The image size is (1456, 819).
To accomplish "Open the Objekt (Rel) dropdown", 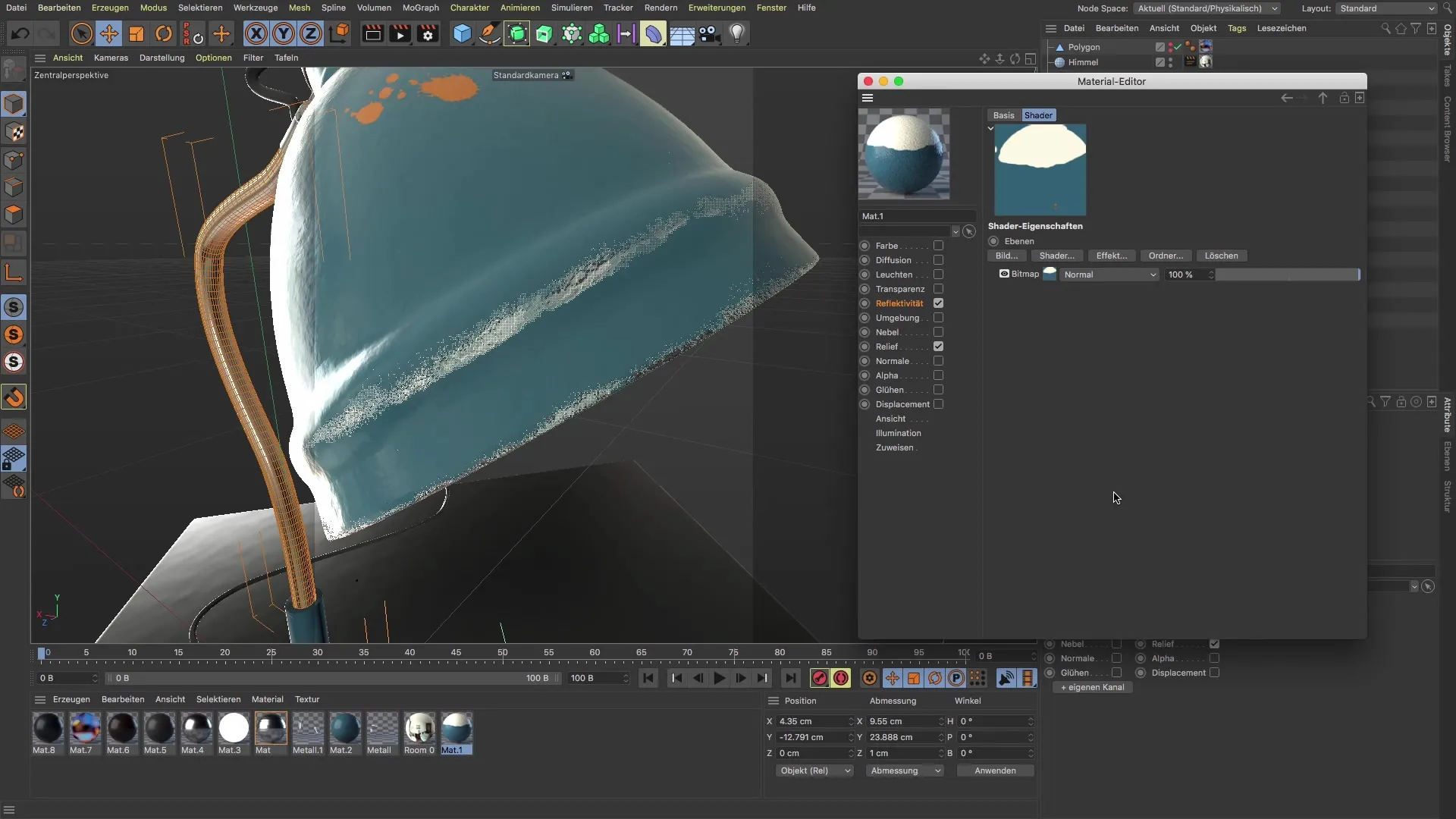I will tap(814, 770).
